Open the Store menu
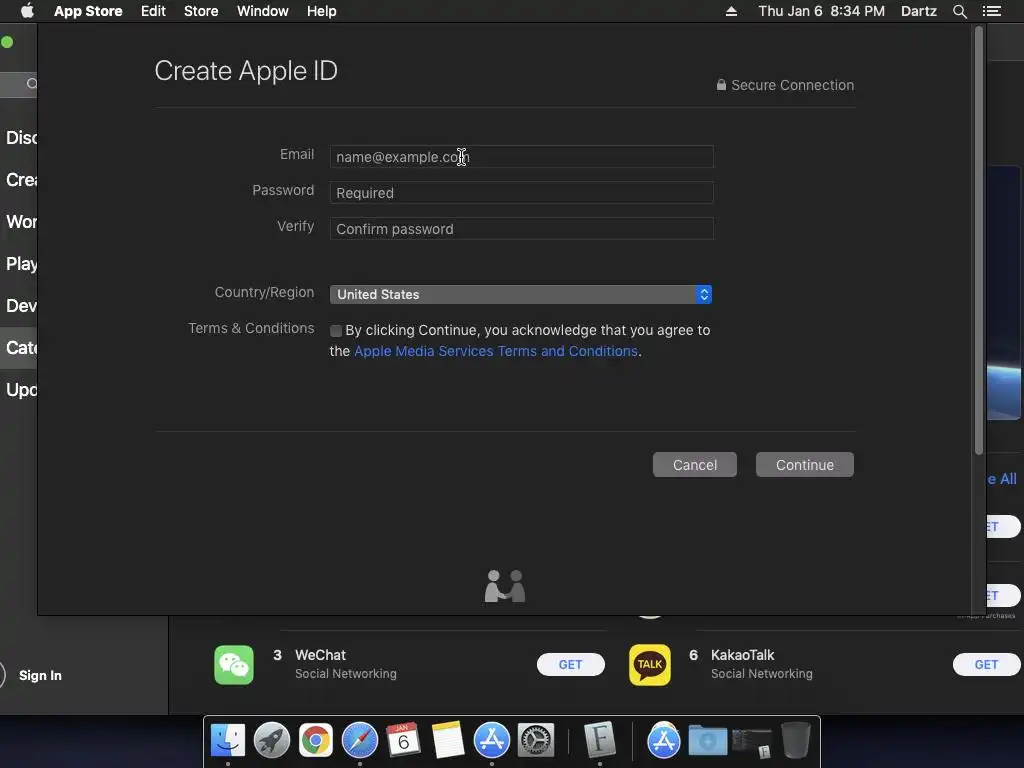 [201, 11]
